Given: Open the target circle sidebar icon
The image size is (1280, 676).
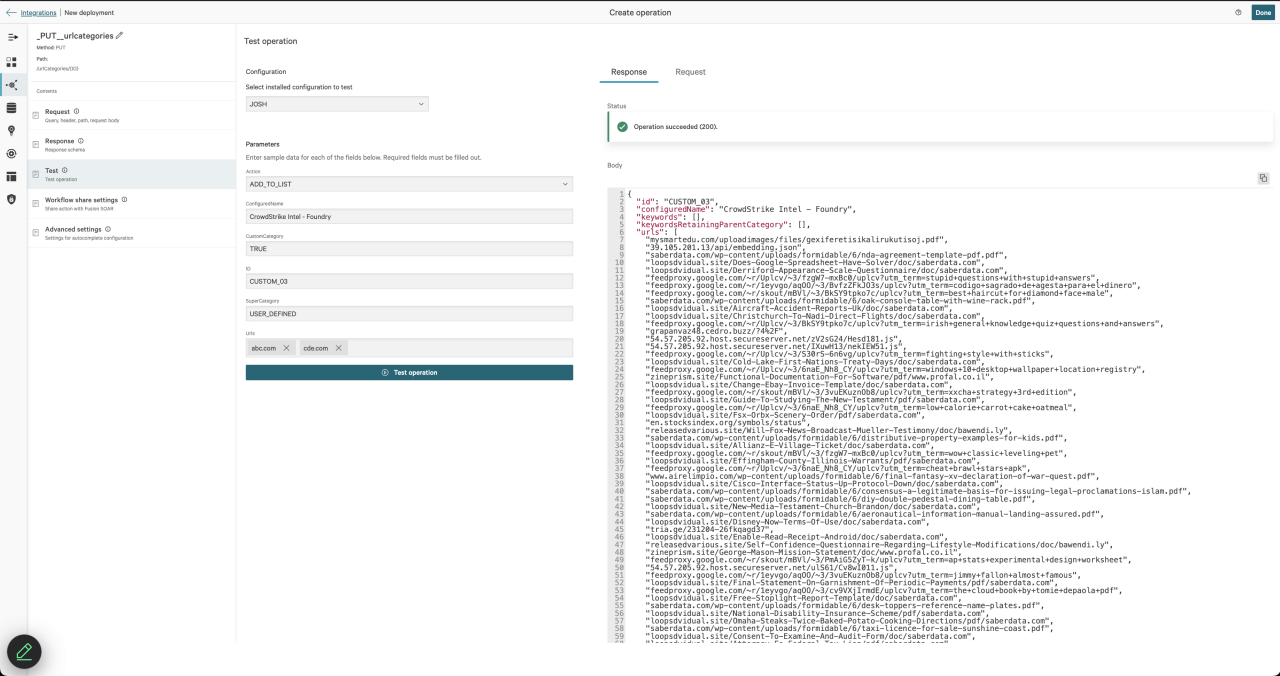Looking at the screenshot, I should [12, 154].
